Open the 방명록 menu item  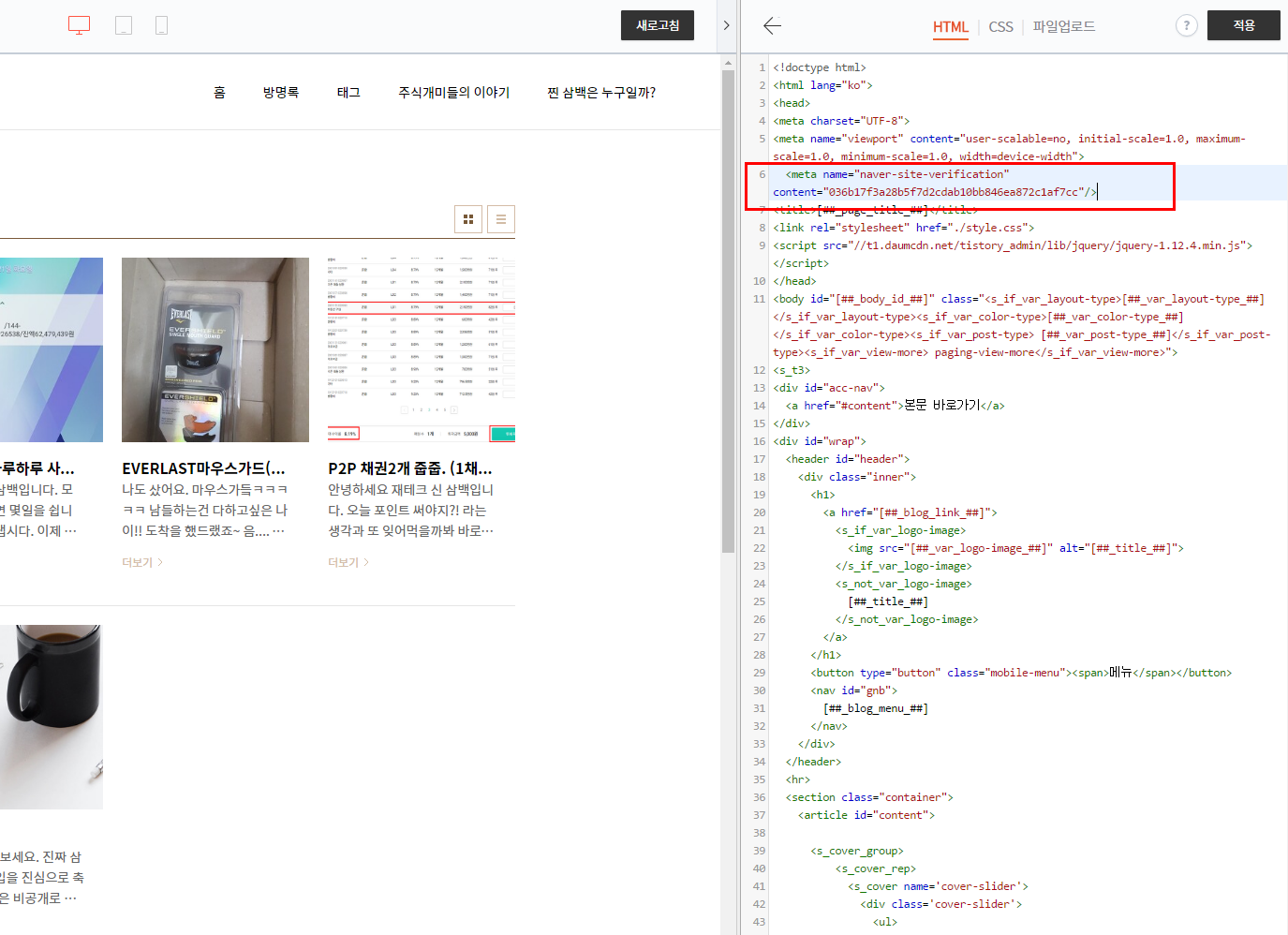click(x=281, y=92)
